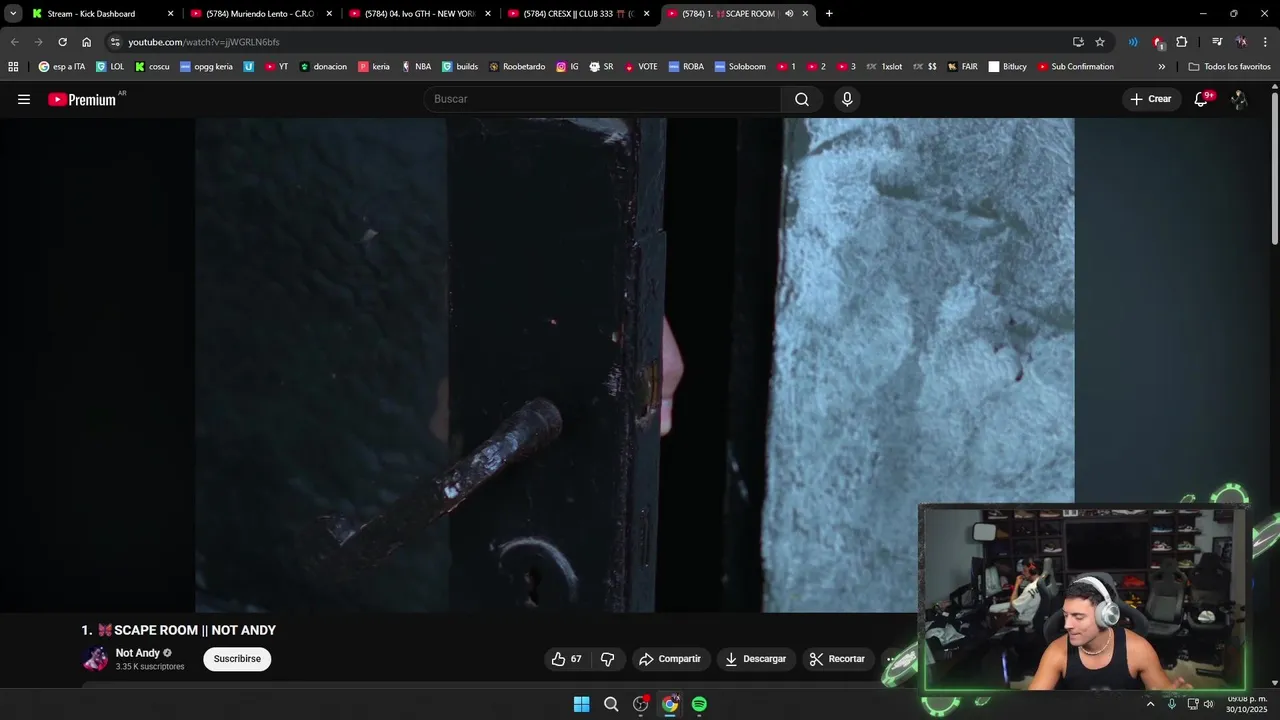Like the video with the thumbs-up button
Screen dimensions: 1280x720
(567, 659)
